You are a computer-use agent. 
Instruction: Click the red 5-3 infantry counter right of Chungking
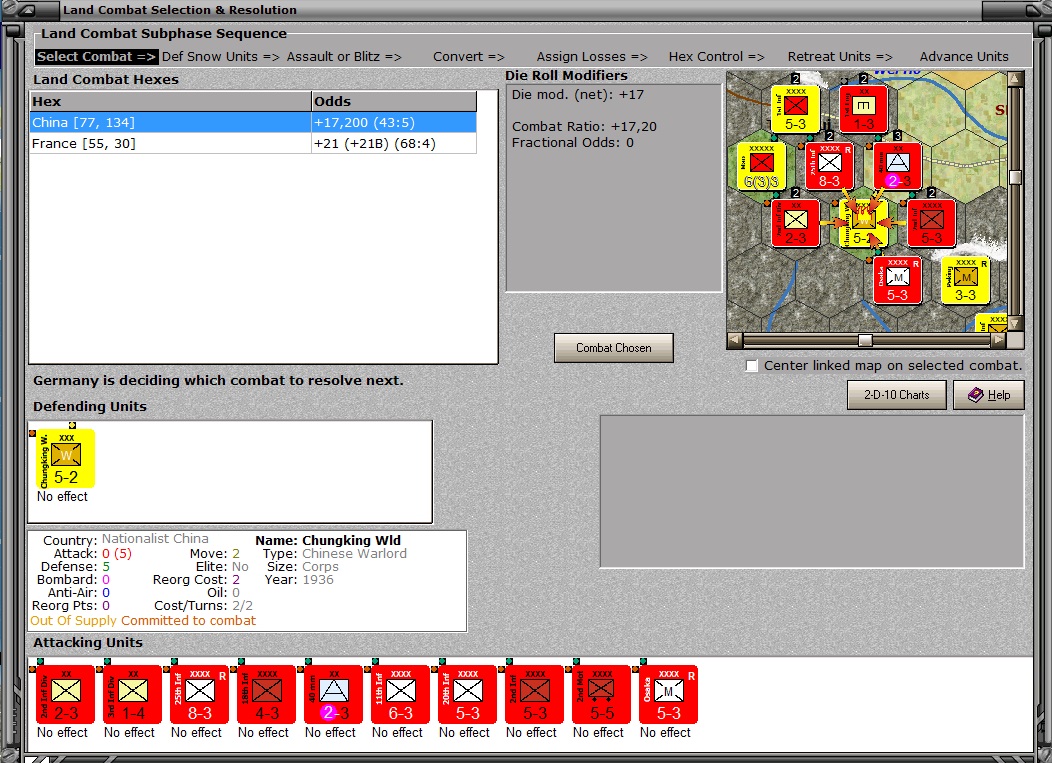tap(932, 223)
